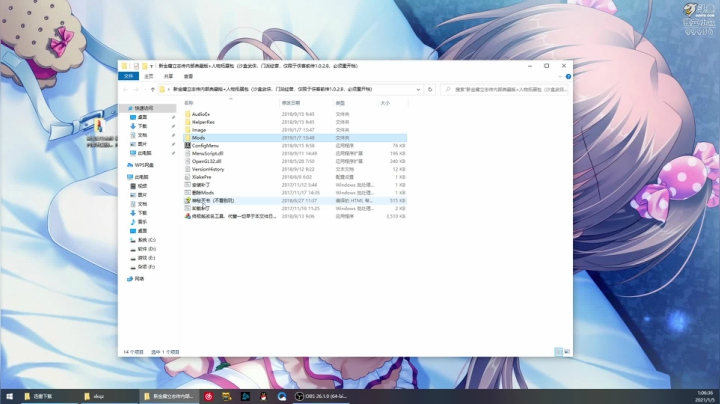Go forward with the forward arrow
This screenshot has width=720, height=404.
coord(136,90)
